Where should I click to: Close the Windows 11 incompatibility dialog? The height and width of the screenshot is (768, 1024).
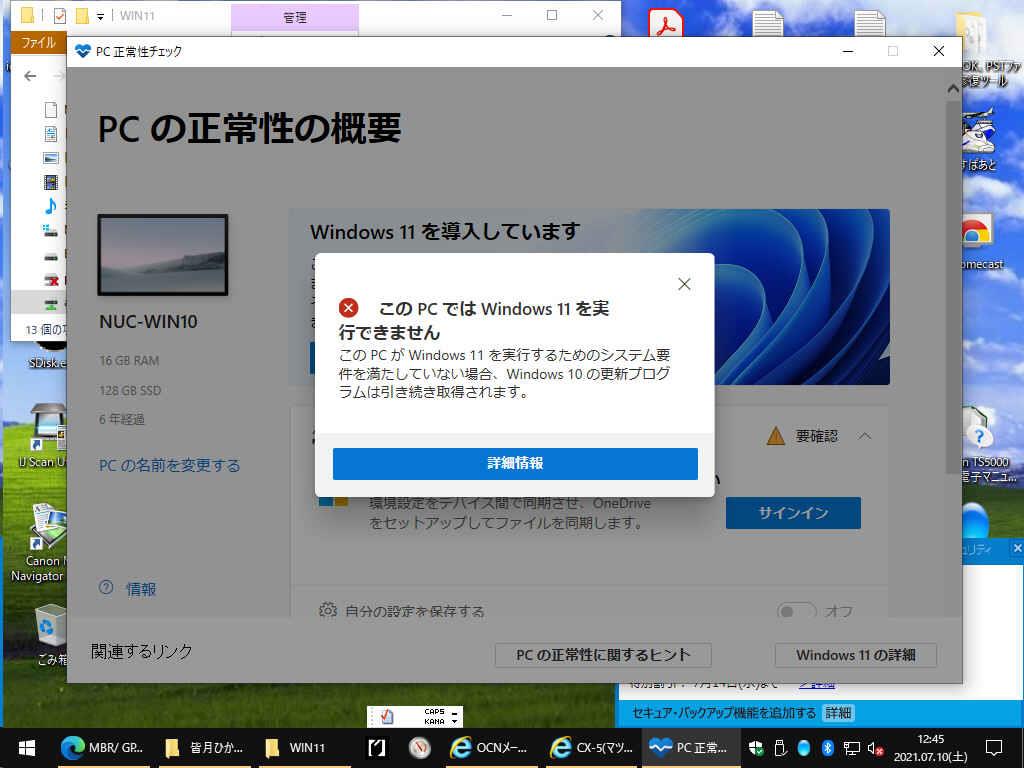coord(684,284)
